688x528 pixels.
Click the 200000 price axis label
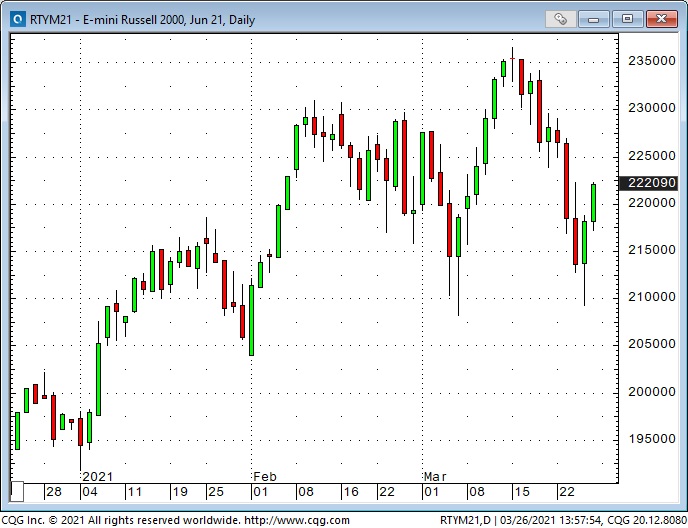click(x=652, y=392)
